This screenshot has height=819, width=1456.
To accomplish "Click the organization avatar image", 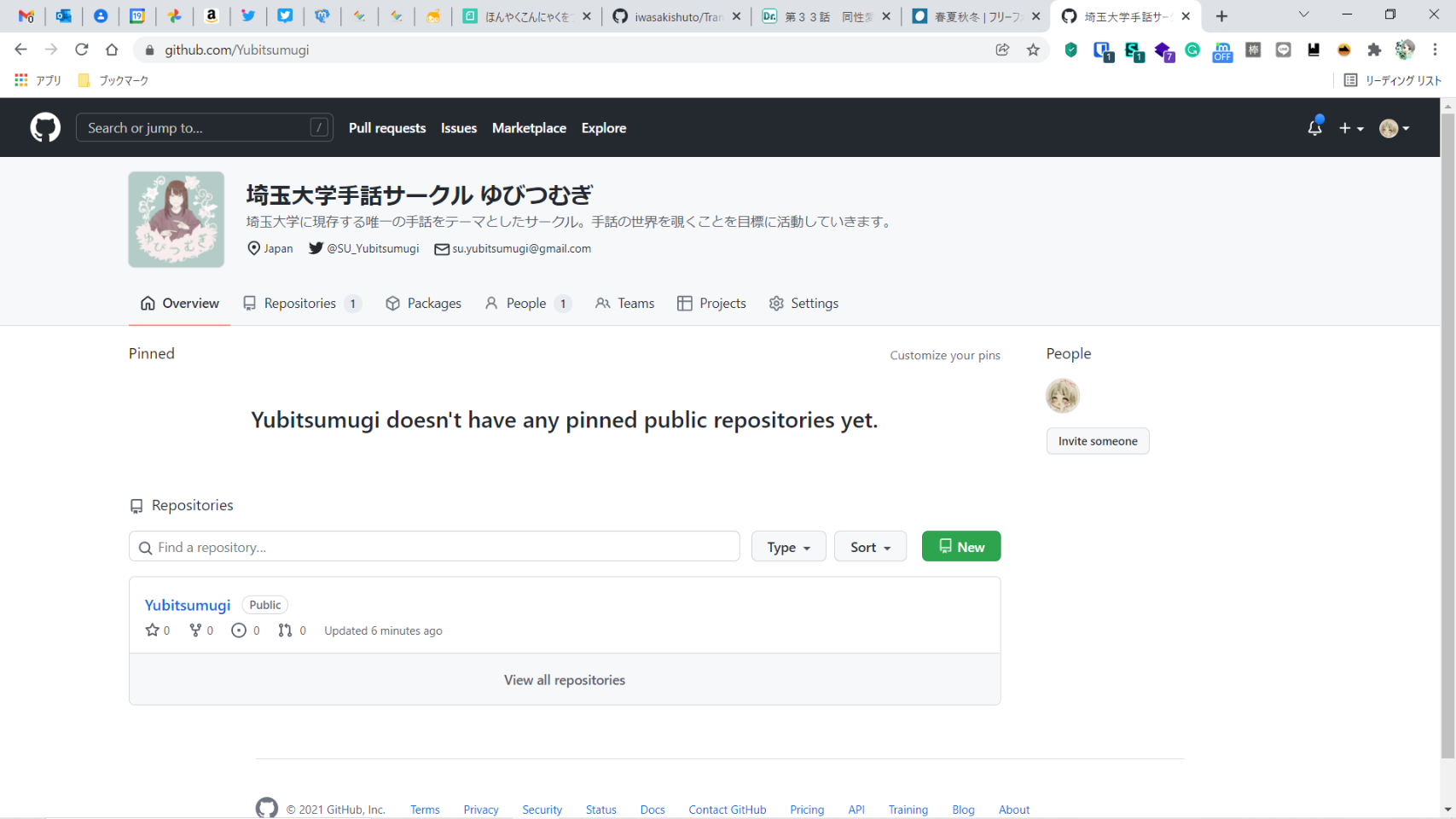I will (177, 219).
